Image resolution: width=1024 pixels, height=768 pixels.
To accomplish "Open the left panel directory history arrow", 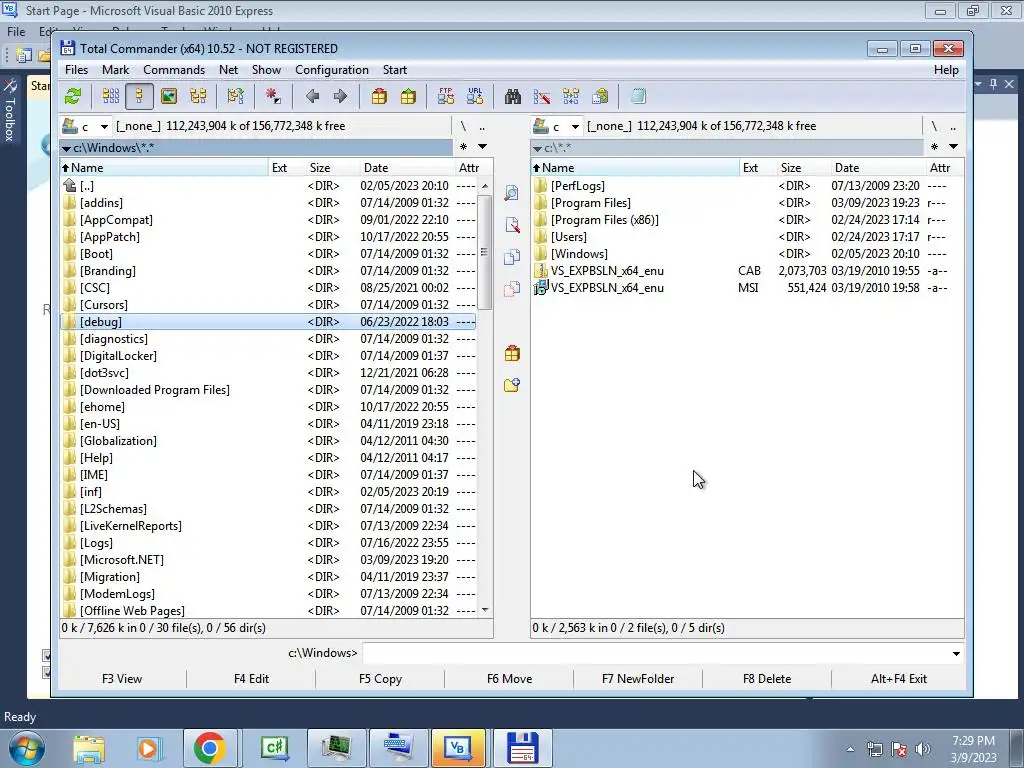I will (483, 147).
